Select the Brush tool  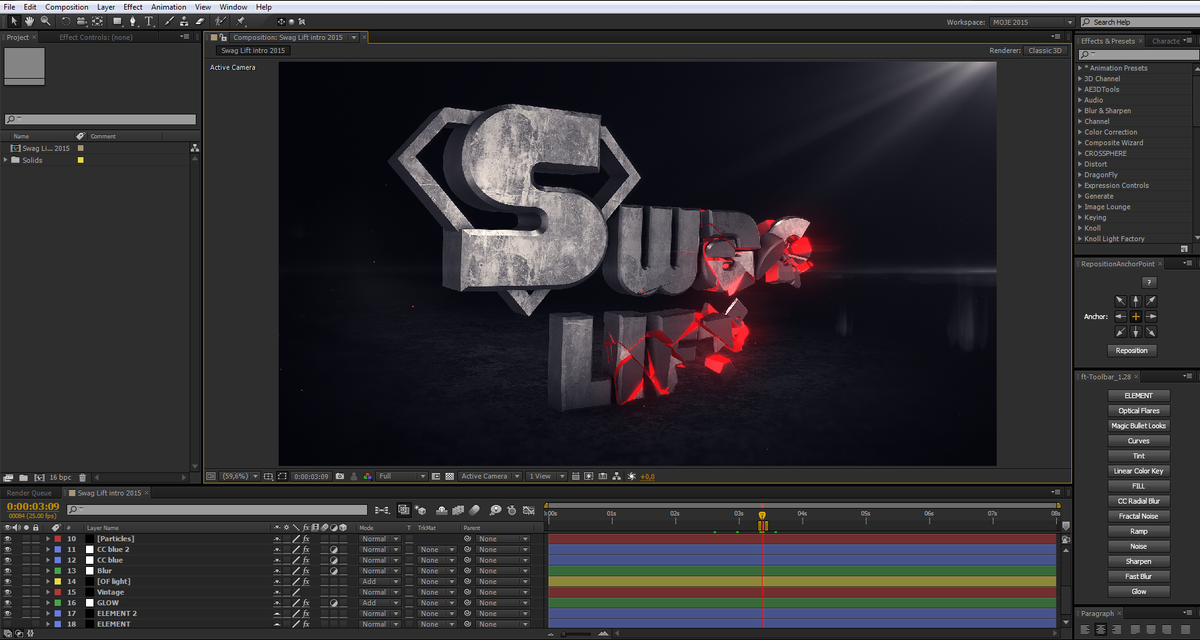(169, 21)
